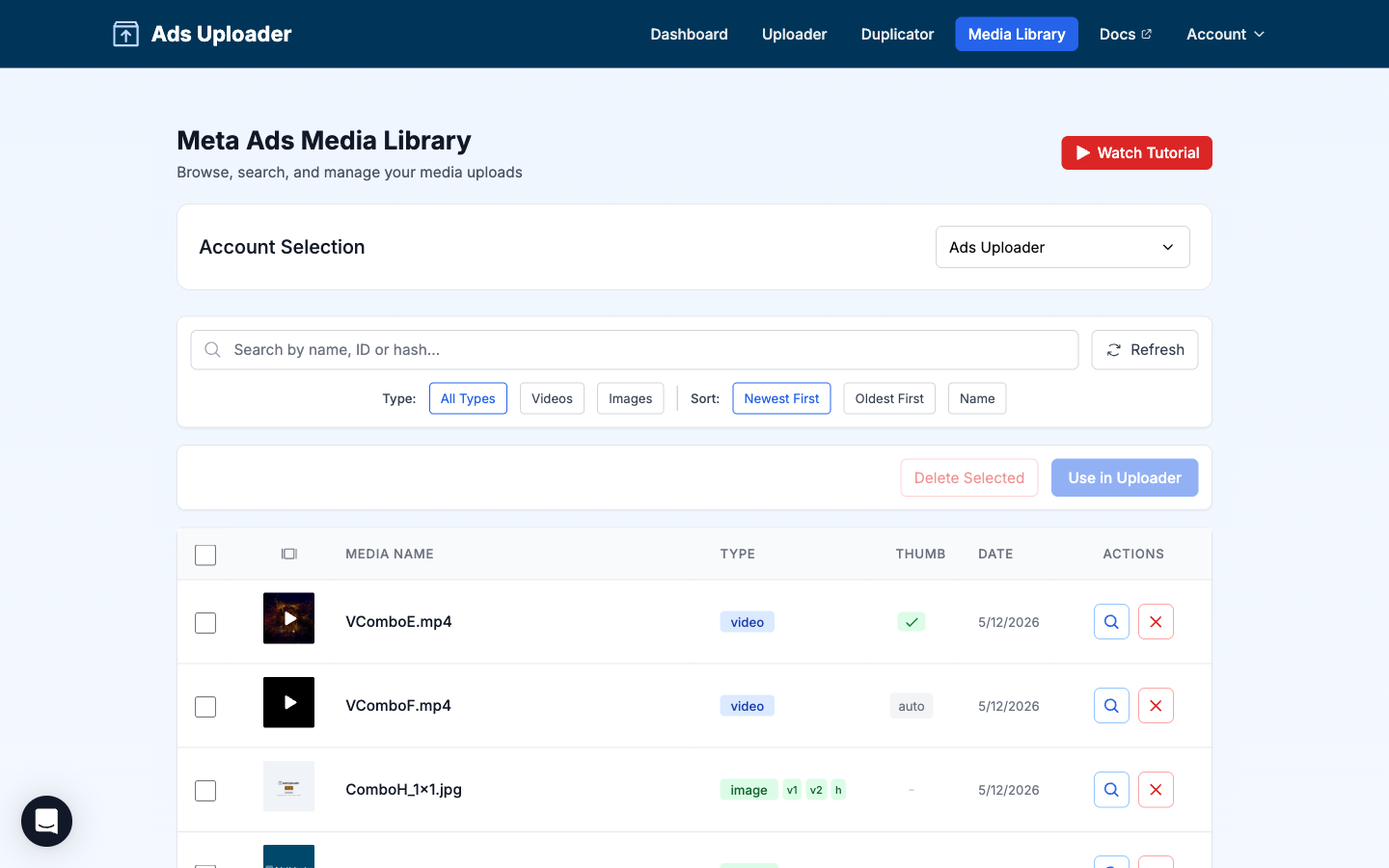Click the THUMB column header
Image resolution: width=1389 pixels, height=868 pixels.
(x=920, y=554)
